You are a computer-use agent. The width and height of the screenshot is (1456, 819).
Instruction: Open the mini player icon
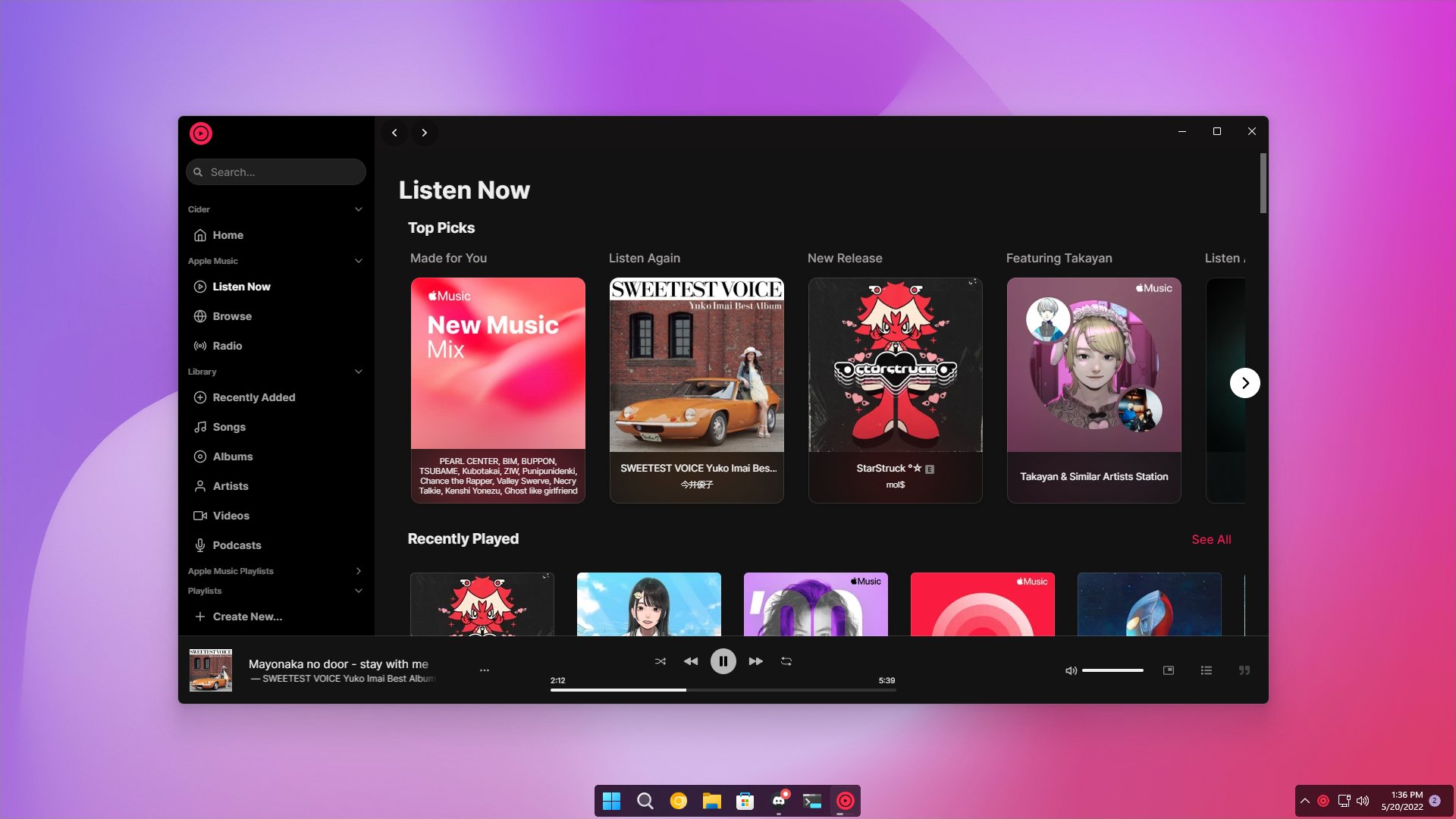point(1169,670)
